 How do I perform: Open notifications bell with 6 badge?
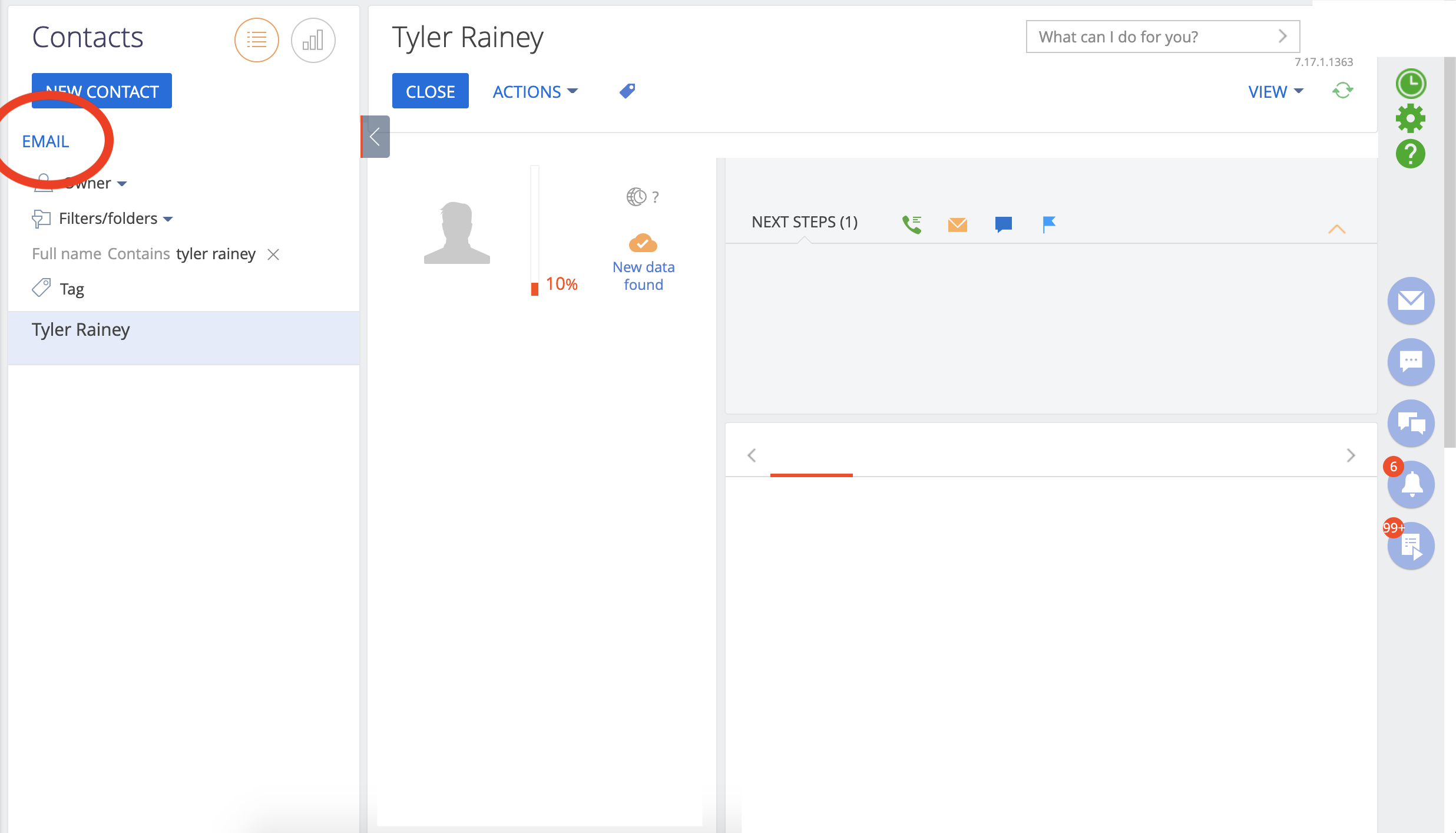point(1411,484)
